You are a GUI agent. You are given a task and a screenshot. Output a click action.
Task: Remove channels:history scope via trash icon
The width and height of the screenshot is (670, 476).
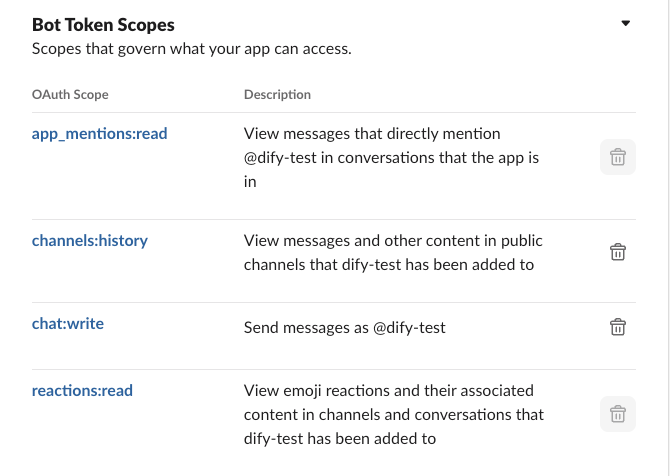[617, 252]
